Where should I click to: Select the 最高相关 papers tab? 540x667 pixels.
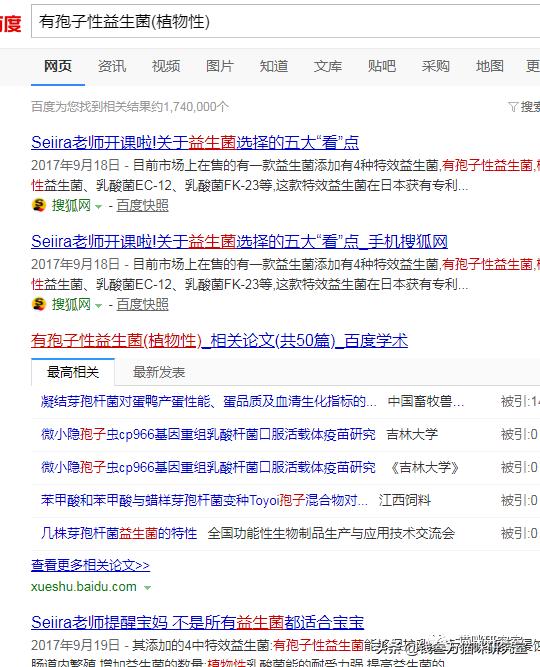pos(73,372)
